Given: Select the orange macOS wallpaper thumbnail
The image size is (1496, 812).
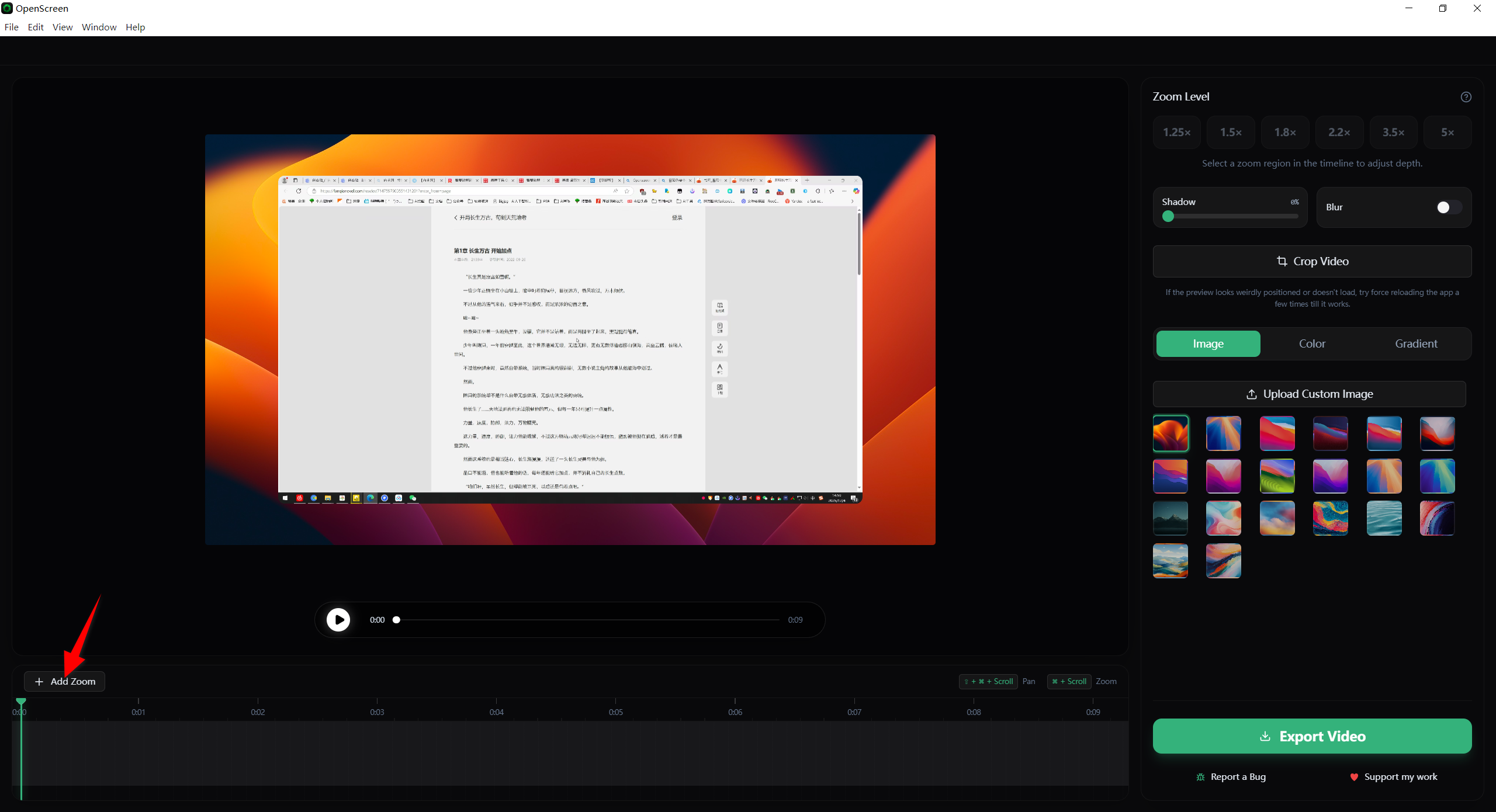Looking at the screenshot, I should coord(1170,433).
